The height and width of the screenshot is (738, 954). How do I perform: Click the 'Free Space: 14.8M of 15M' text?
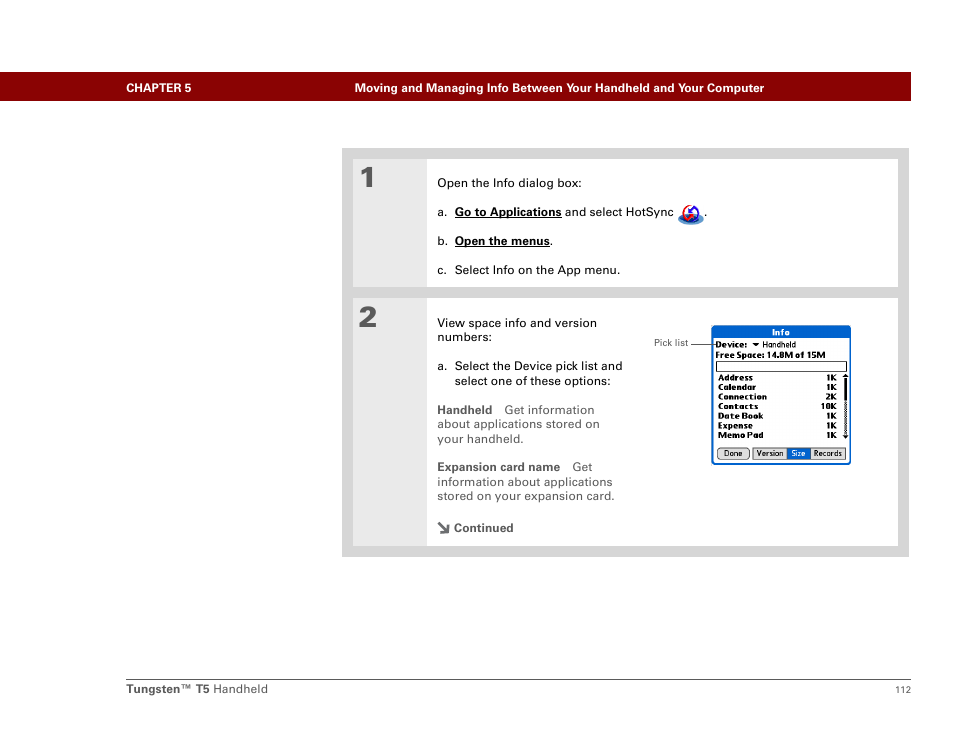tap(770, 355)
